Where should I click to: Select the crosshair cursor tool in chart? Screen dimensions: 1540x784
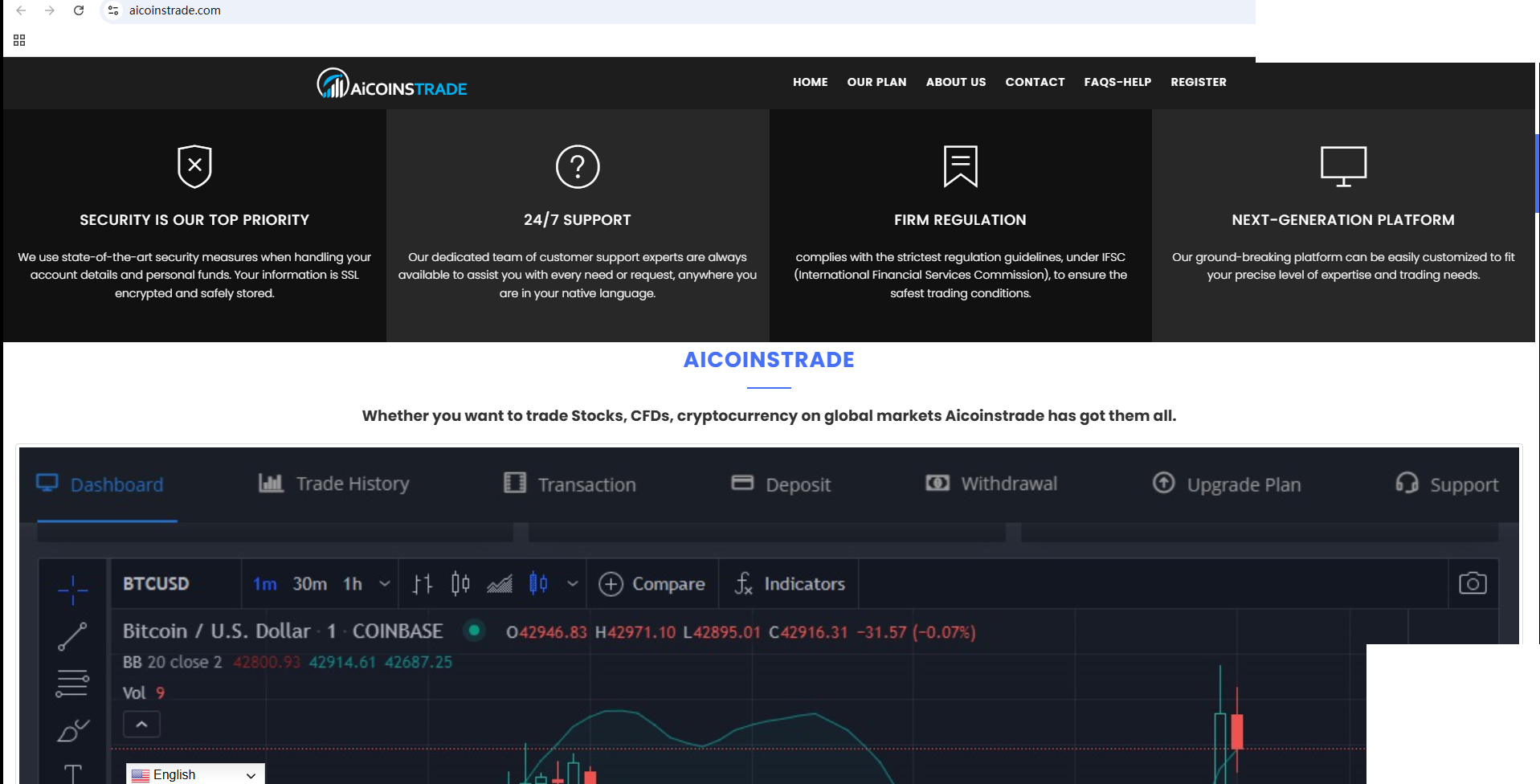(x=72, y=590)
